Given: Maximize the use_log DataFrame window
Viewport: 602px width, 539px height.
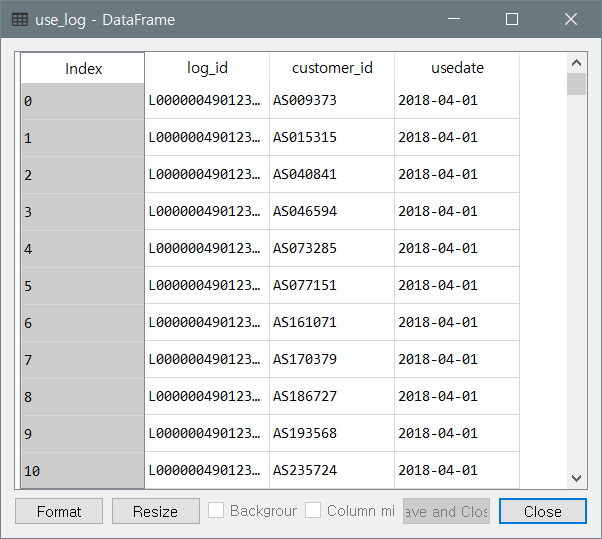Looking at the screenshot, I should (x=512, y=19).
